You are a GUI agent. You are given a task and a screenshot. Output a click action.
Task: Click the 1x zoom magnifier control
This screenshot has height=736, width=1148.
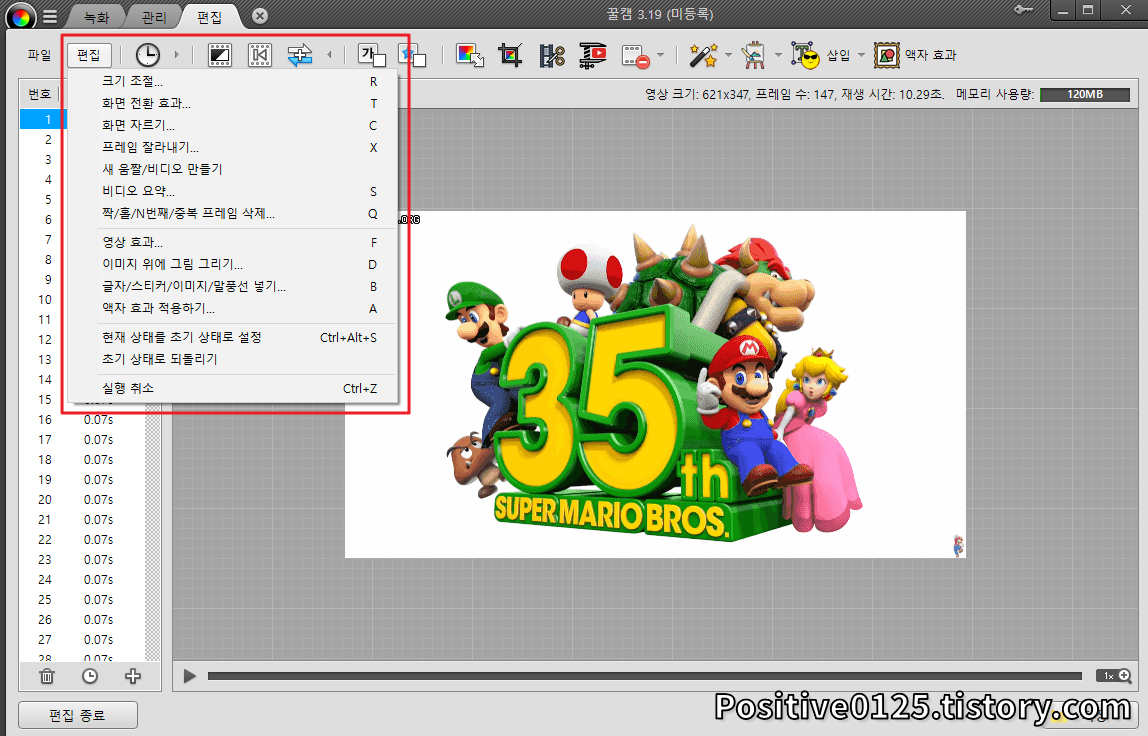tap(1114, 676)
